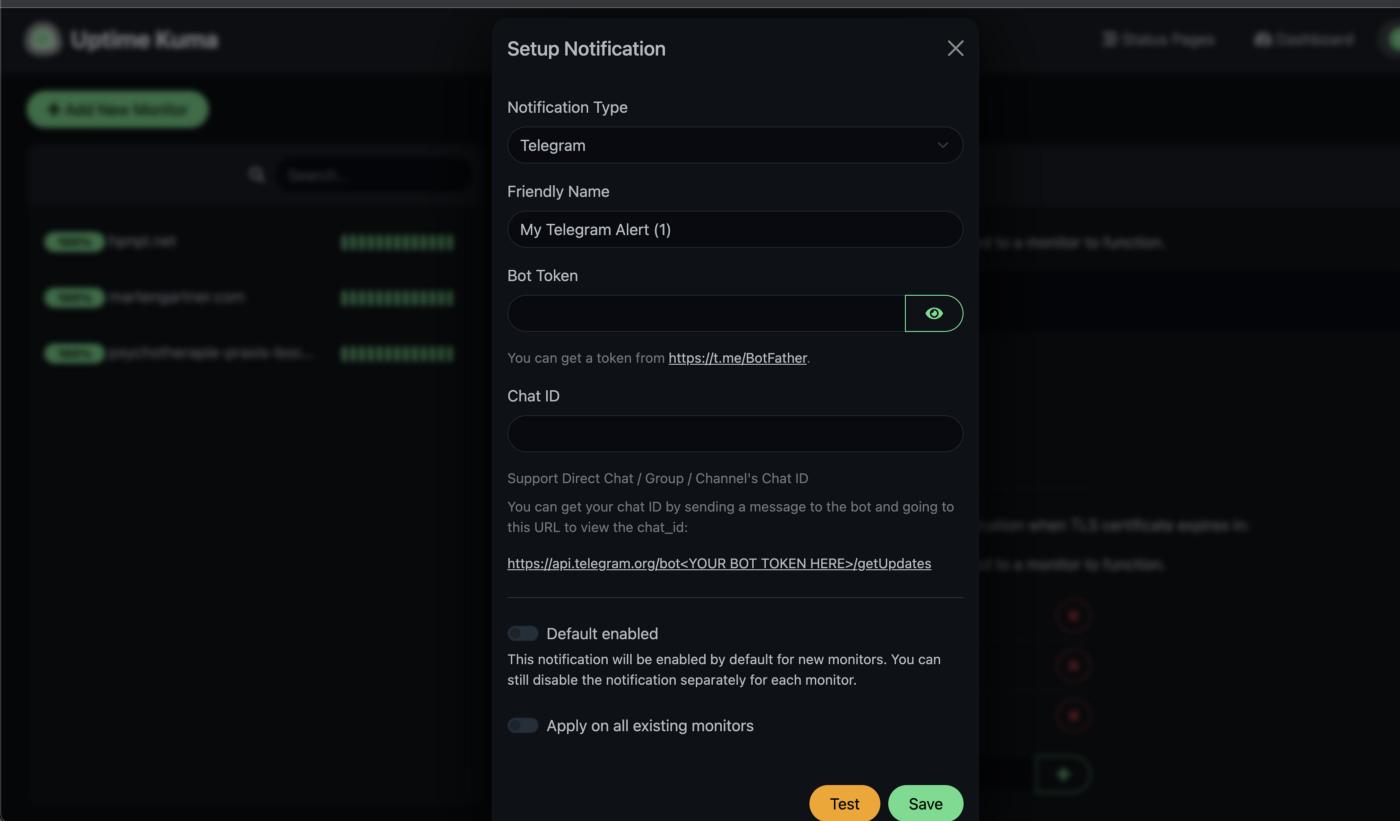Show the bot token using eye icon
This screenshot has height=821, width=1400.
(x=933, y=313)
